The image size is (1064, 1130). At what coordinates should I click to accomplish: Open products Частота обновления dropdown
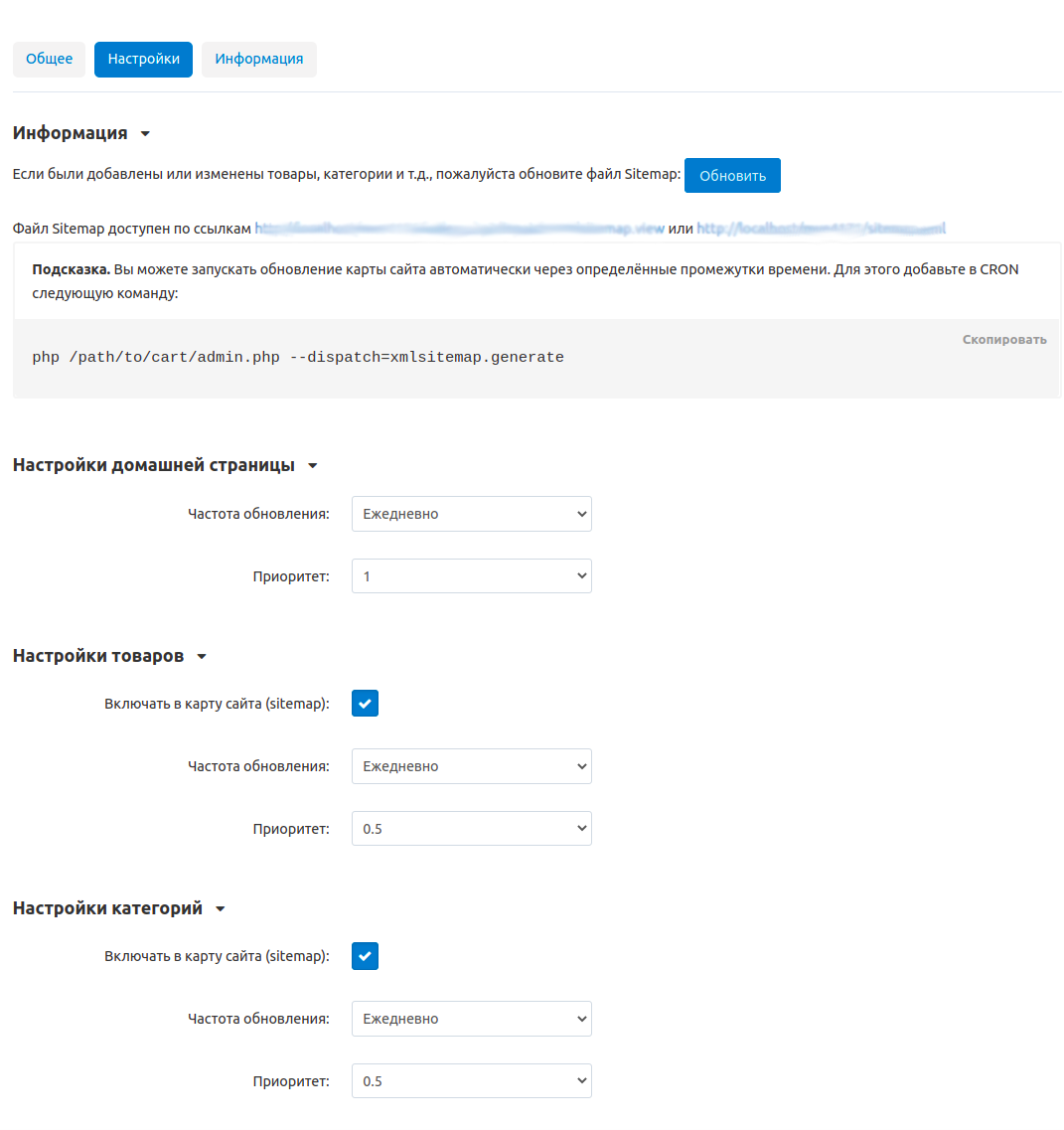pos(471,766)
